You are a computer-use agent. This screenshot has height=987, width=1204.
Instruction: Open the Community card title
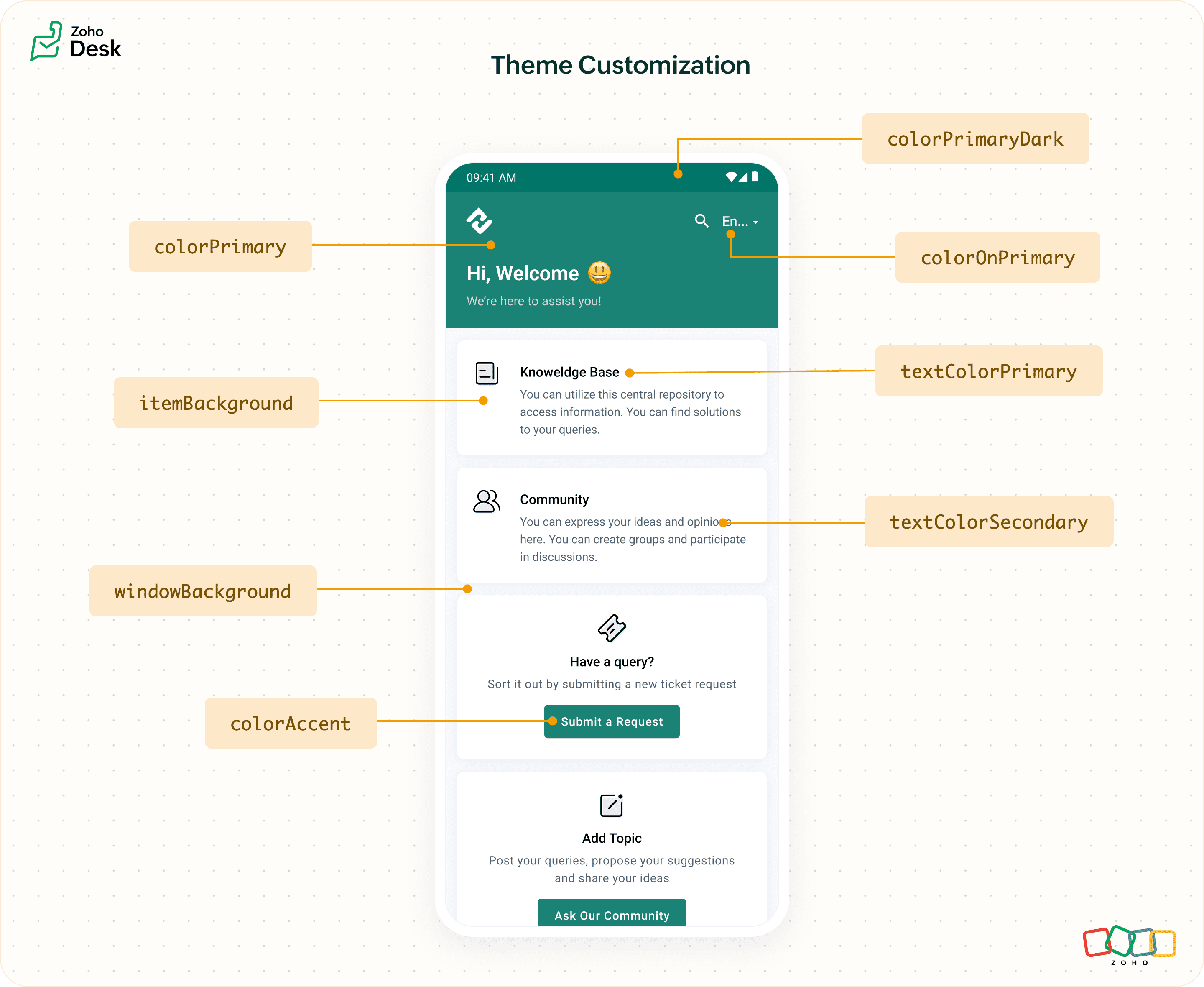coord(554,499)
